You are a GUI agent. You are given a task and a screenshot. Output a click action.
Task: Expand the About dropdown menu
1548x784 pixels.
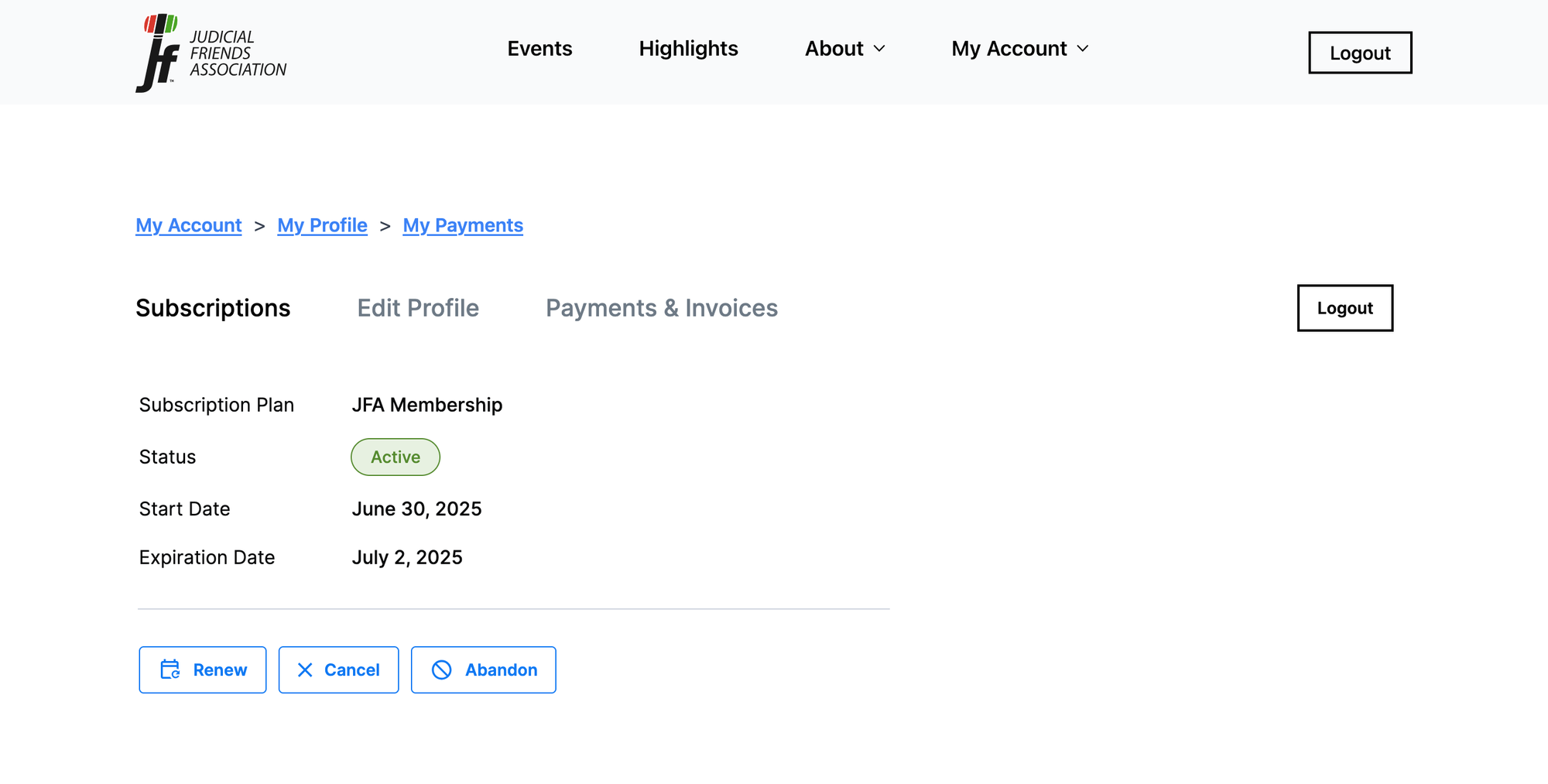point(844,49)
